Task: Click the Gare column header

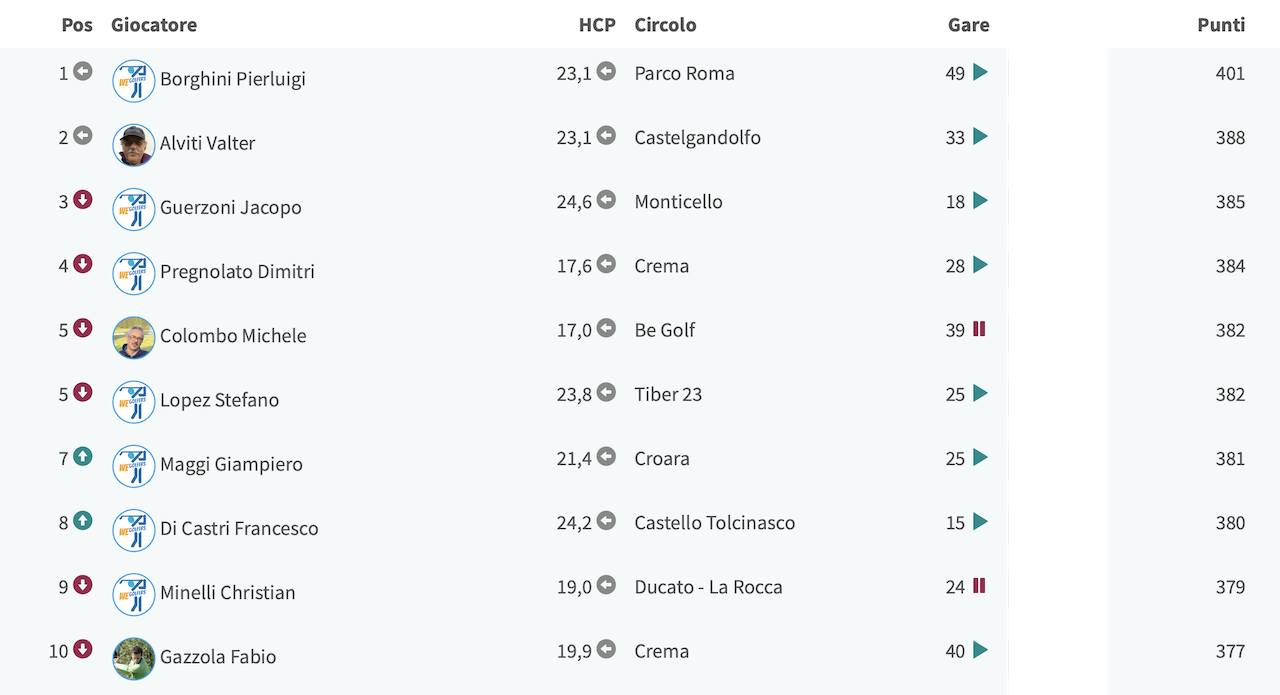Action: tap(969, 25)
